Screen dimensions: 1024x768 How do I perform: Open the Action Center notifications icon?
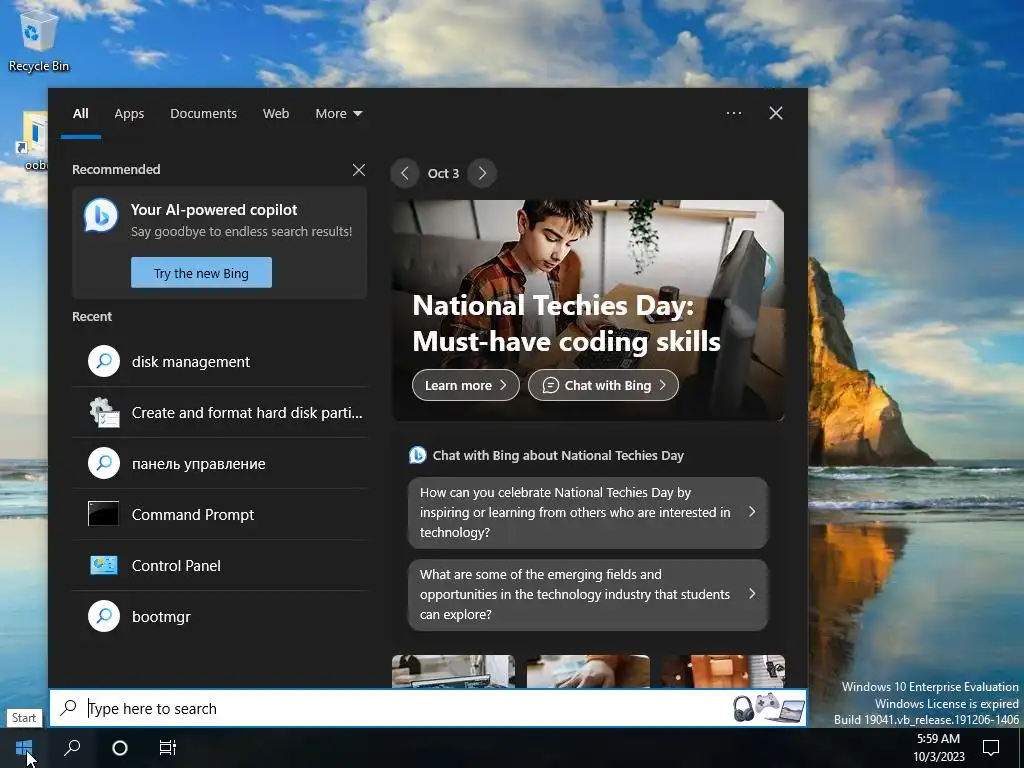pos(991,748)
